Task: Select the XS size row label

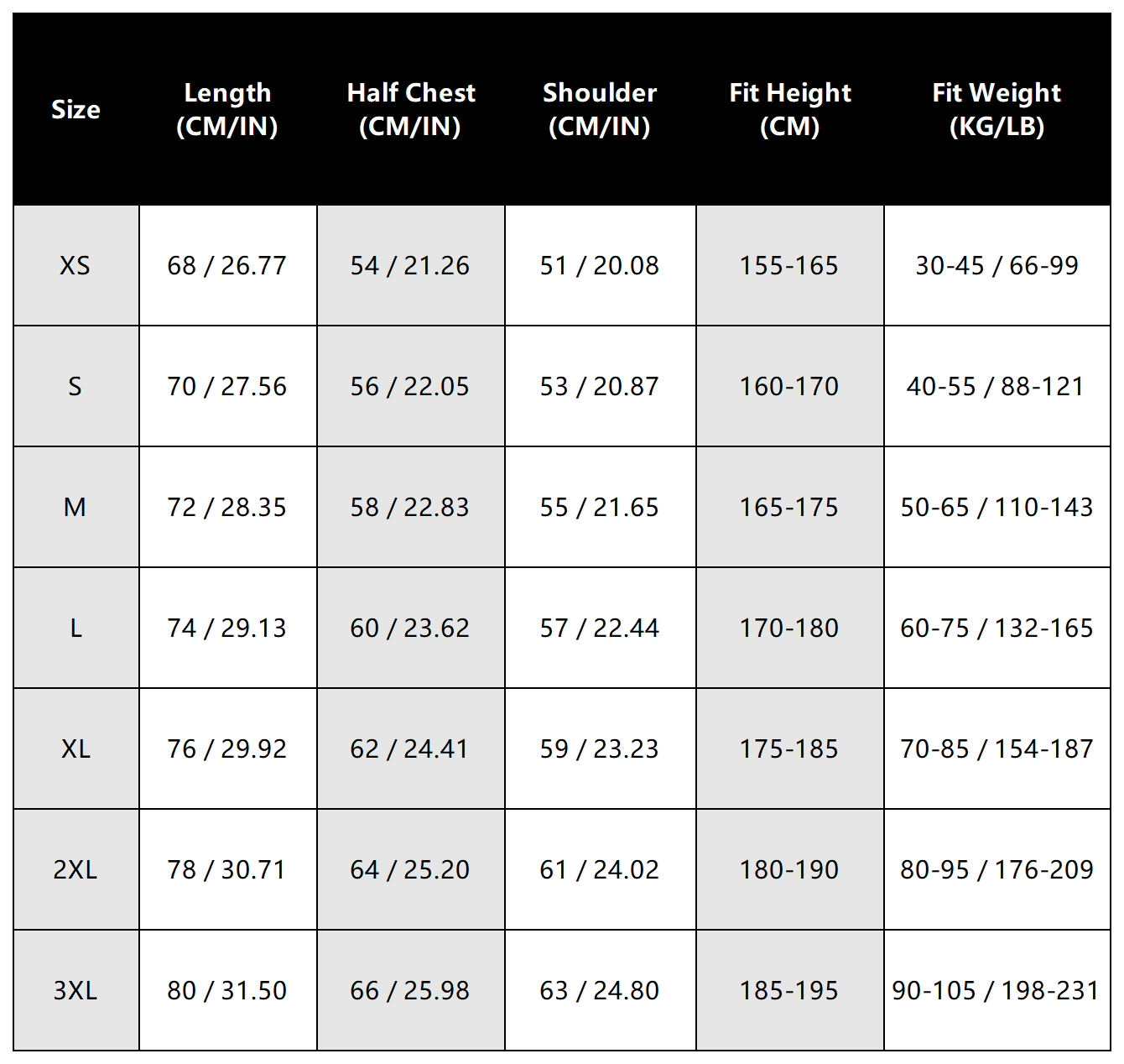Action: [x=75, y=266]
